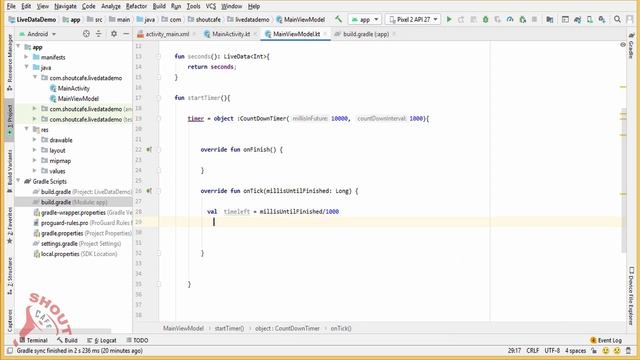
Task: Open the VCS menu
Action: coord(211,6)
